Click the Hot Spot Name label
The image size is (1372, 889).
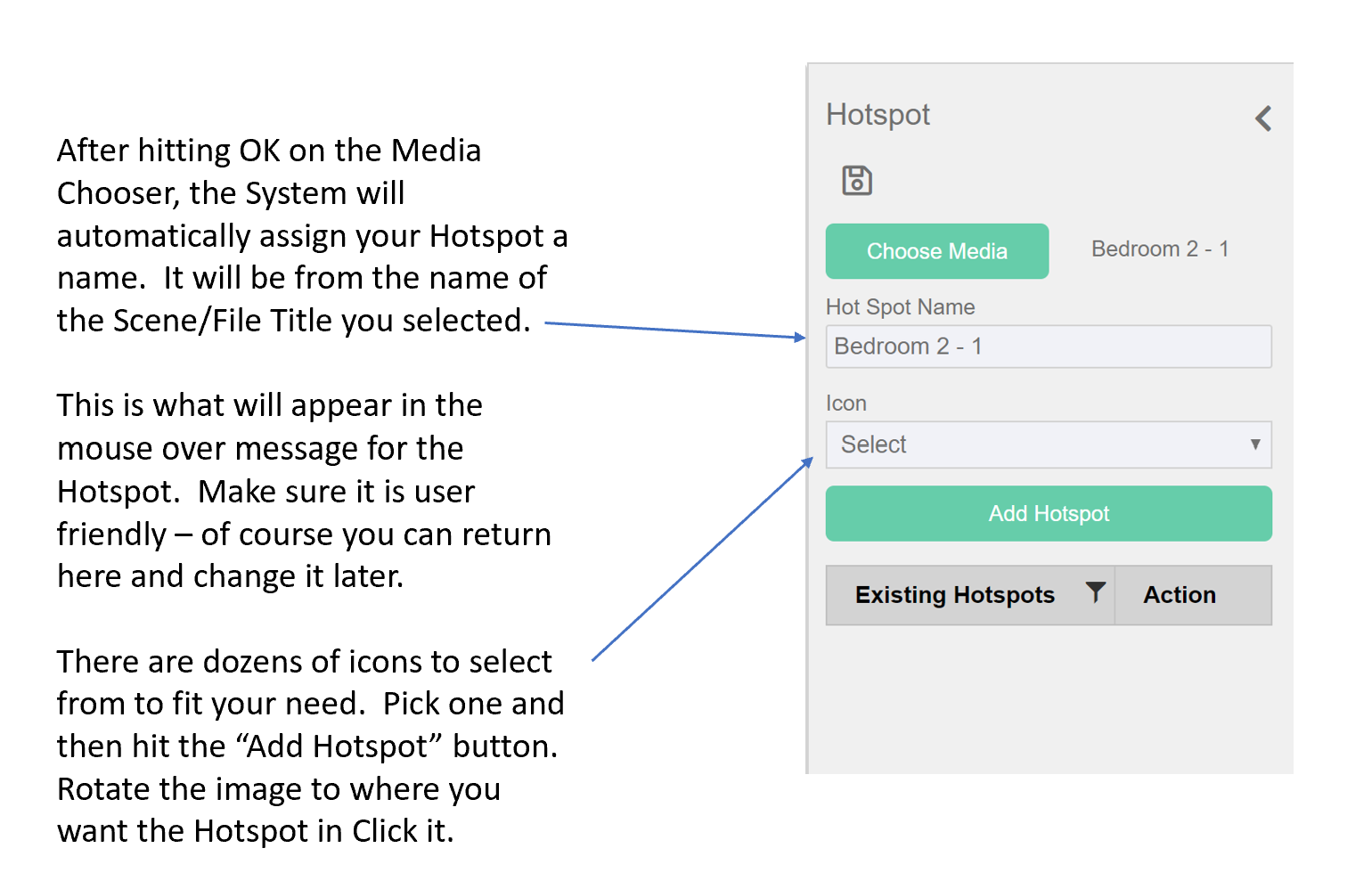[x=900, y=307]
